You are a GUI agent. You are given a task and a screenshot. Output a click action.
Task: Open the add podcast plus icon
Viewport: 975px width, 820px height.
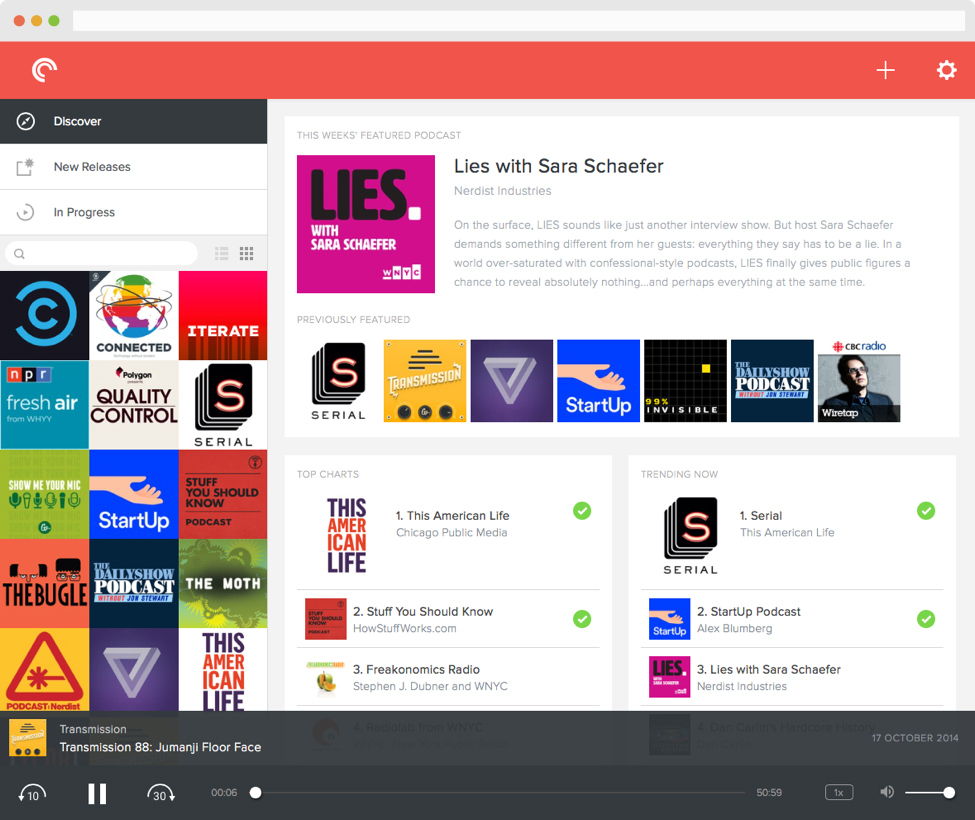(x=884, y=70)
